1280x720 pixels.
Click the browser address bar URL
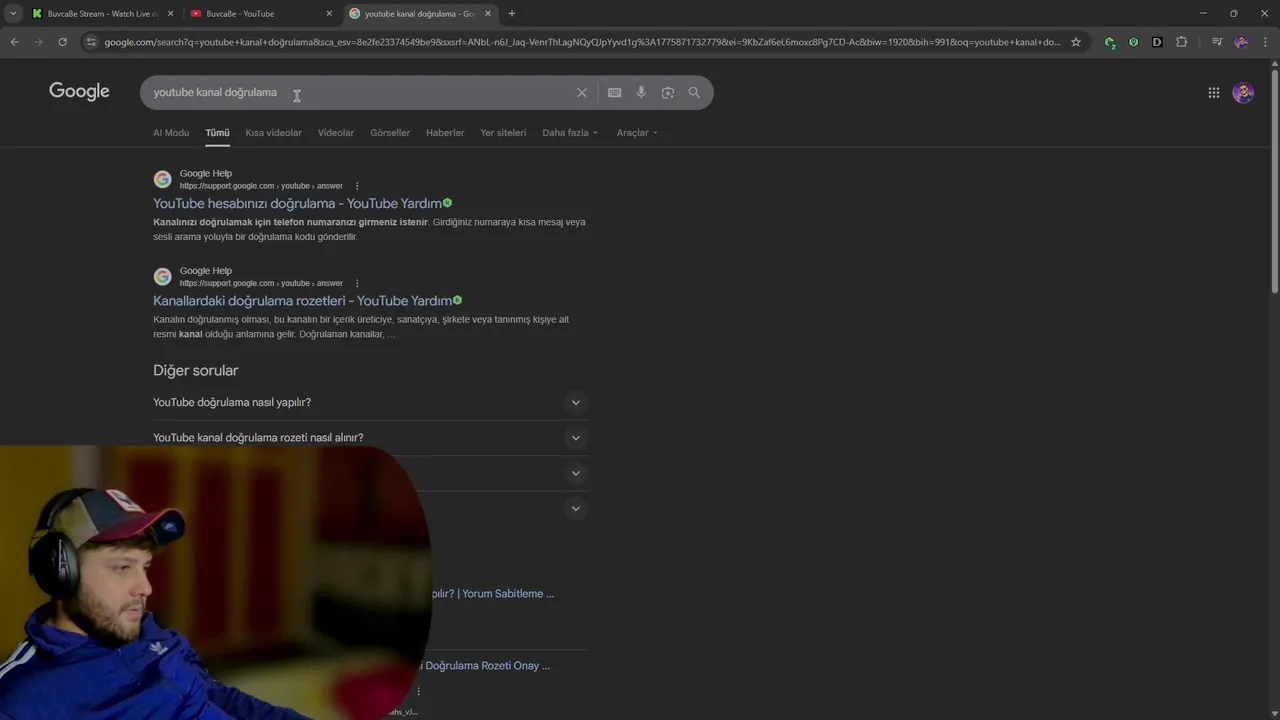tap(582, 42)
